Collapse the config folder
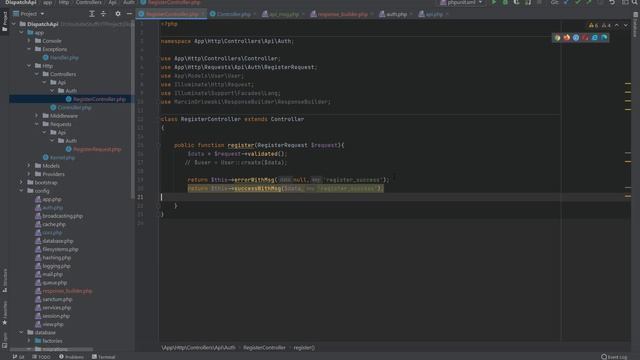 pyautogui.click(x=21, y=191)
